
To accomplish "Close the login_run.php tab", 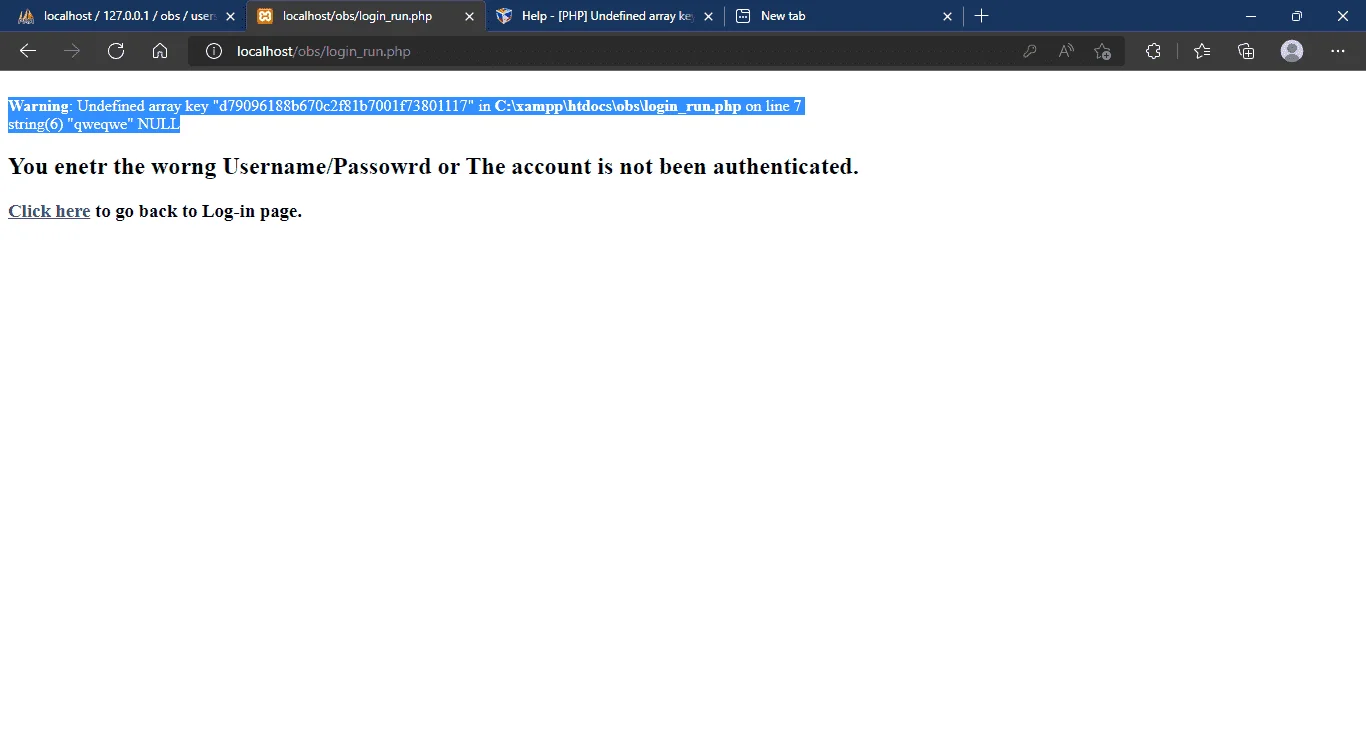I will pos(469,16).
